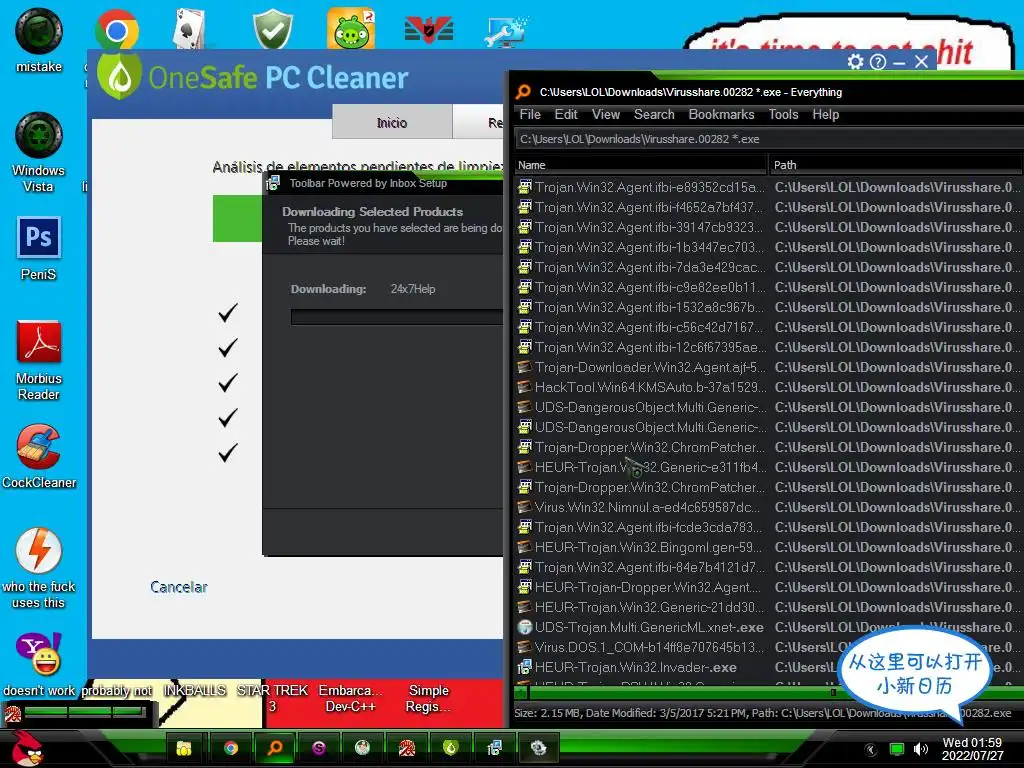The width and height of the screenshot is (1024, 768).
Task: Click the red striped taskbar icon
Action: coord(407,748)
